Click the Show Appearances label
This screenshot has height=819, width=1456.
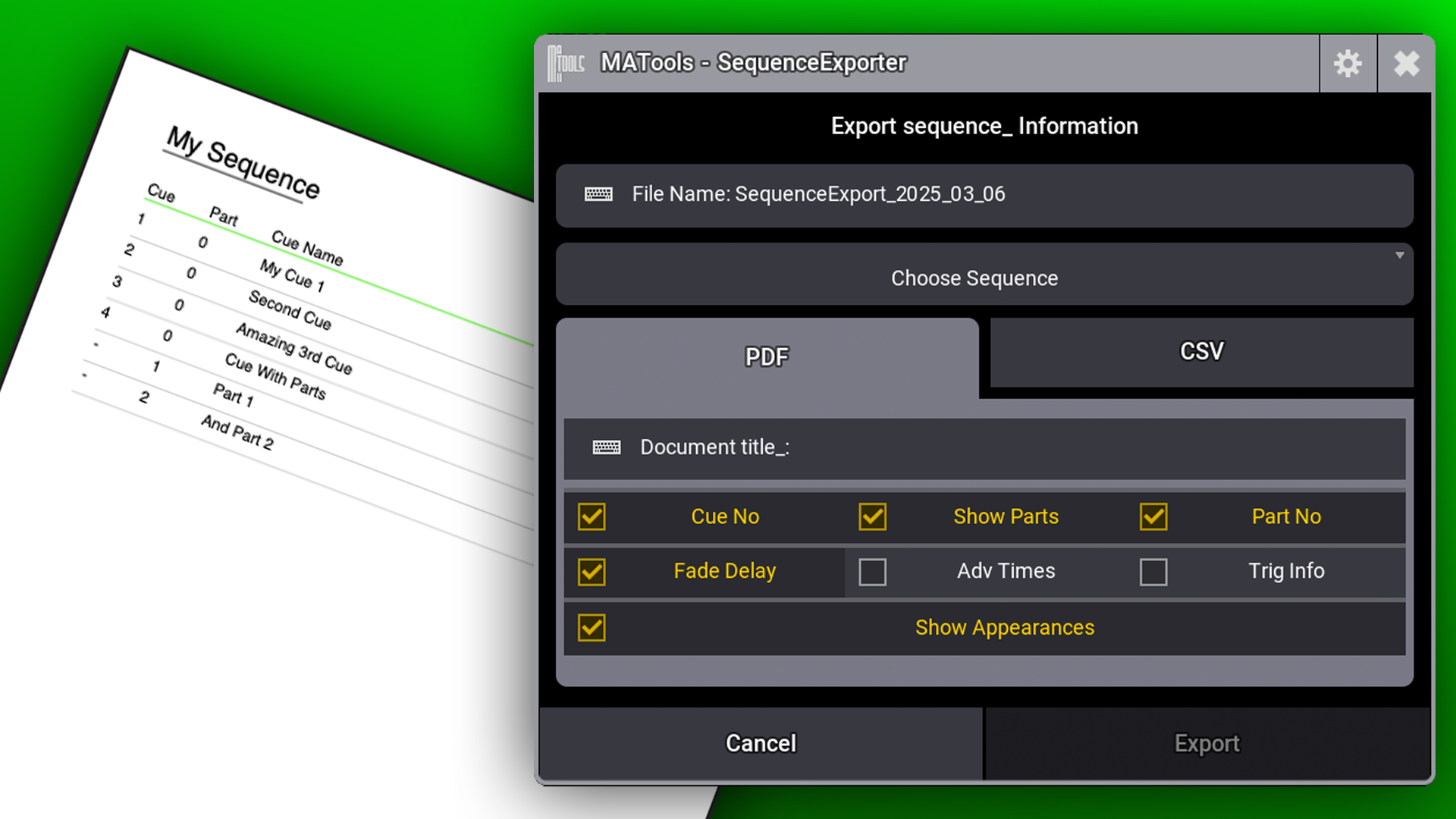click(x=1005, y=628)
